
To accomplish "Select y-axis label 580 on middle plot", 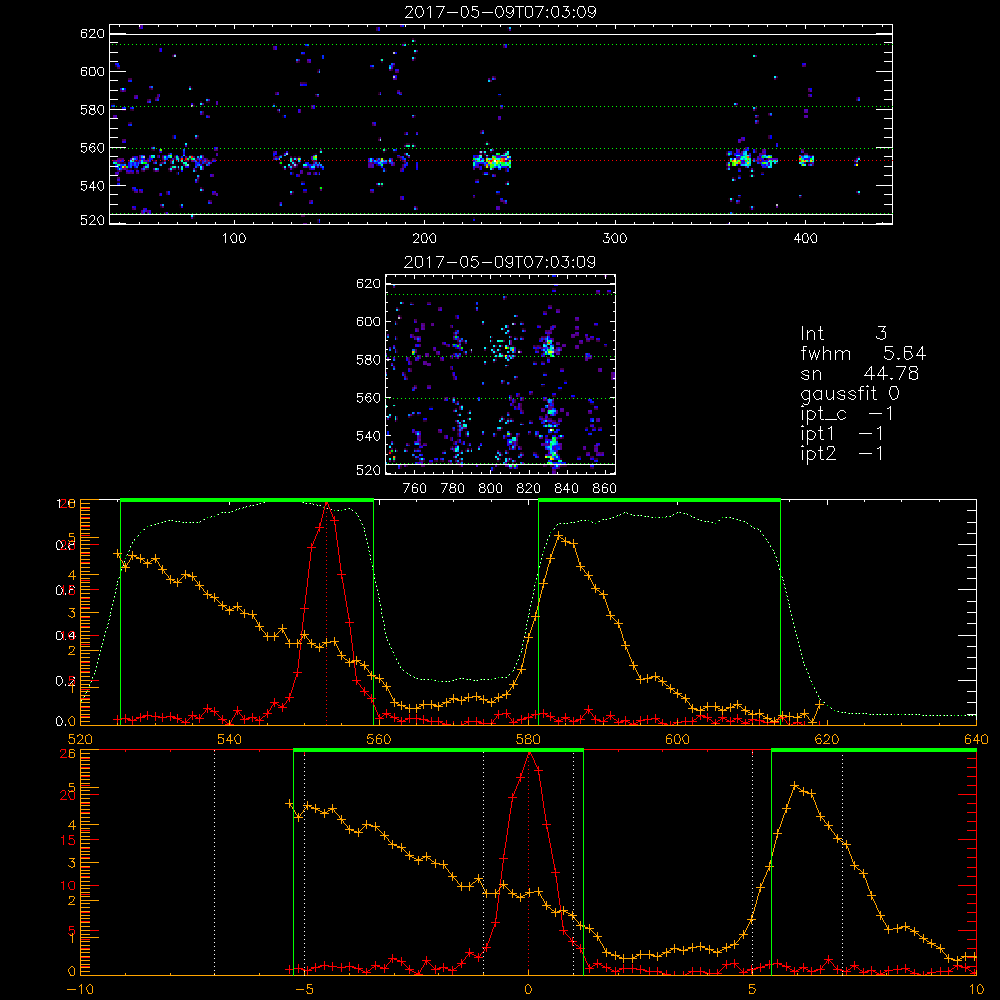I will [x=368, y=360].
